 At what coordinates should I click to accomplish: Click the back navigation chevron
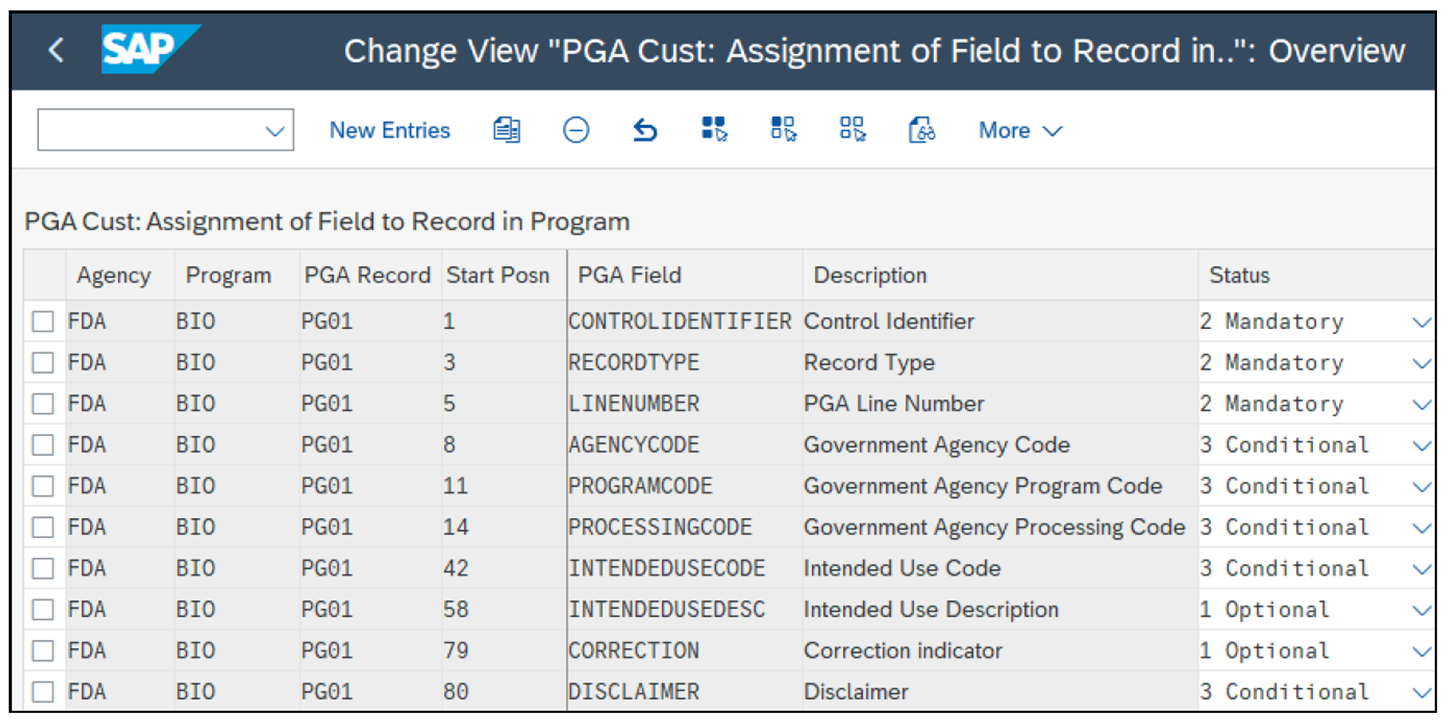[55, 49]
